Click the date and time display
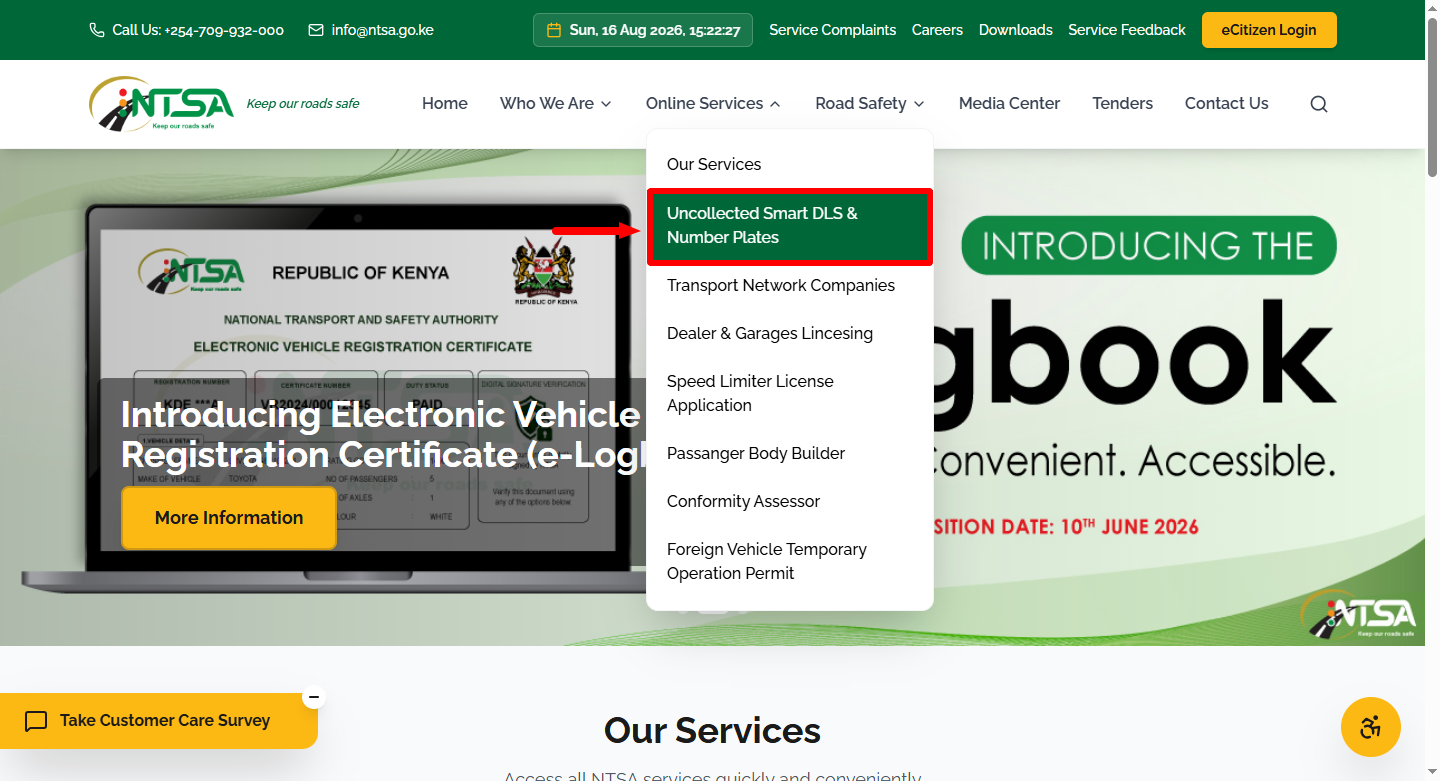The width and height of the screenshot is (1440, 781). point(643,30)
